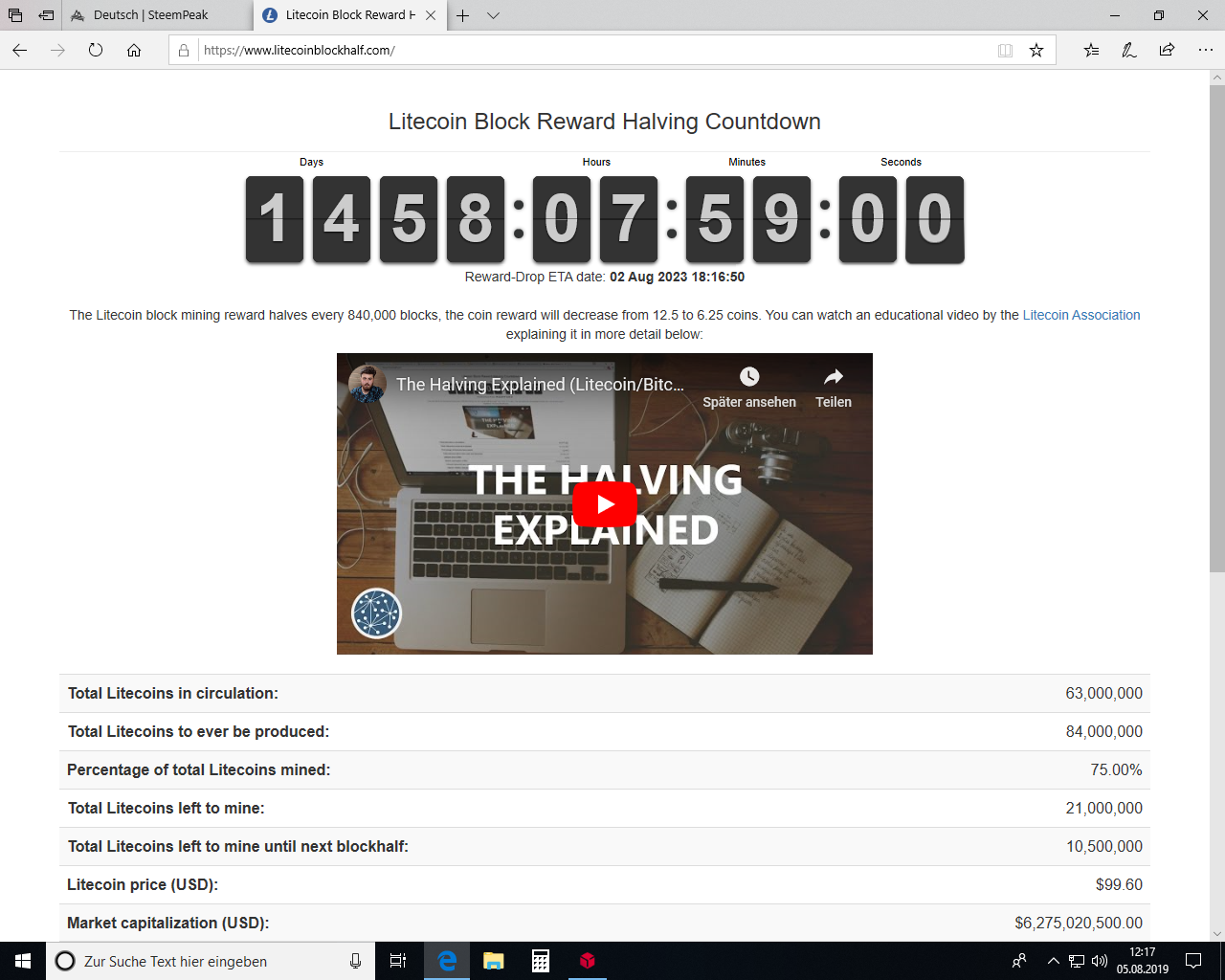Click the ETA date 02 Aug 2023 18:16:50
1225x980 pixels.
click(677, 277)
